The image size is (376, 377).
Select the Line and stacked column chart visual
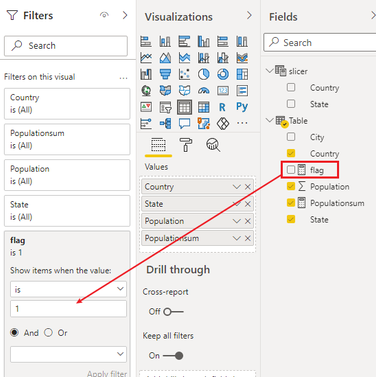pyautogui.click(x=204, y=58)
